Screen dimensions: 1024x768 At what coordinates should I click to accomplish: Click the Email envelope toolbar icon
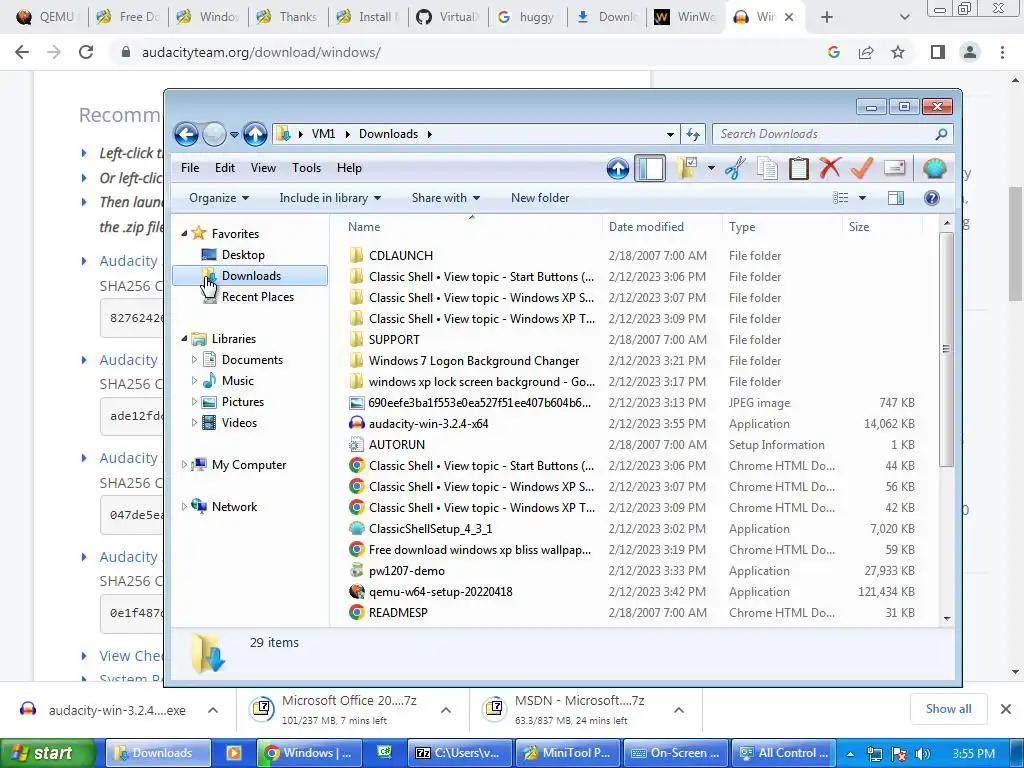point(895,168)
